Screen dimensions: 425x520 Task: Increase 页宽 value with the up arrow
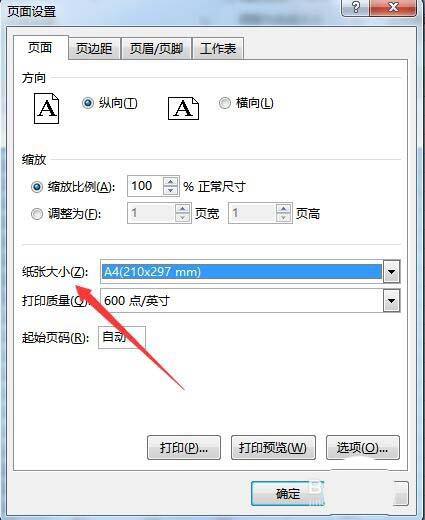(182, 209)
